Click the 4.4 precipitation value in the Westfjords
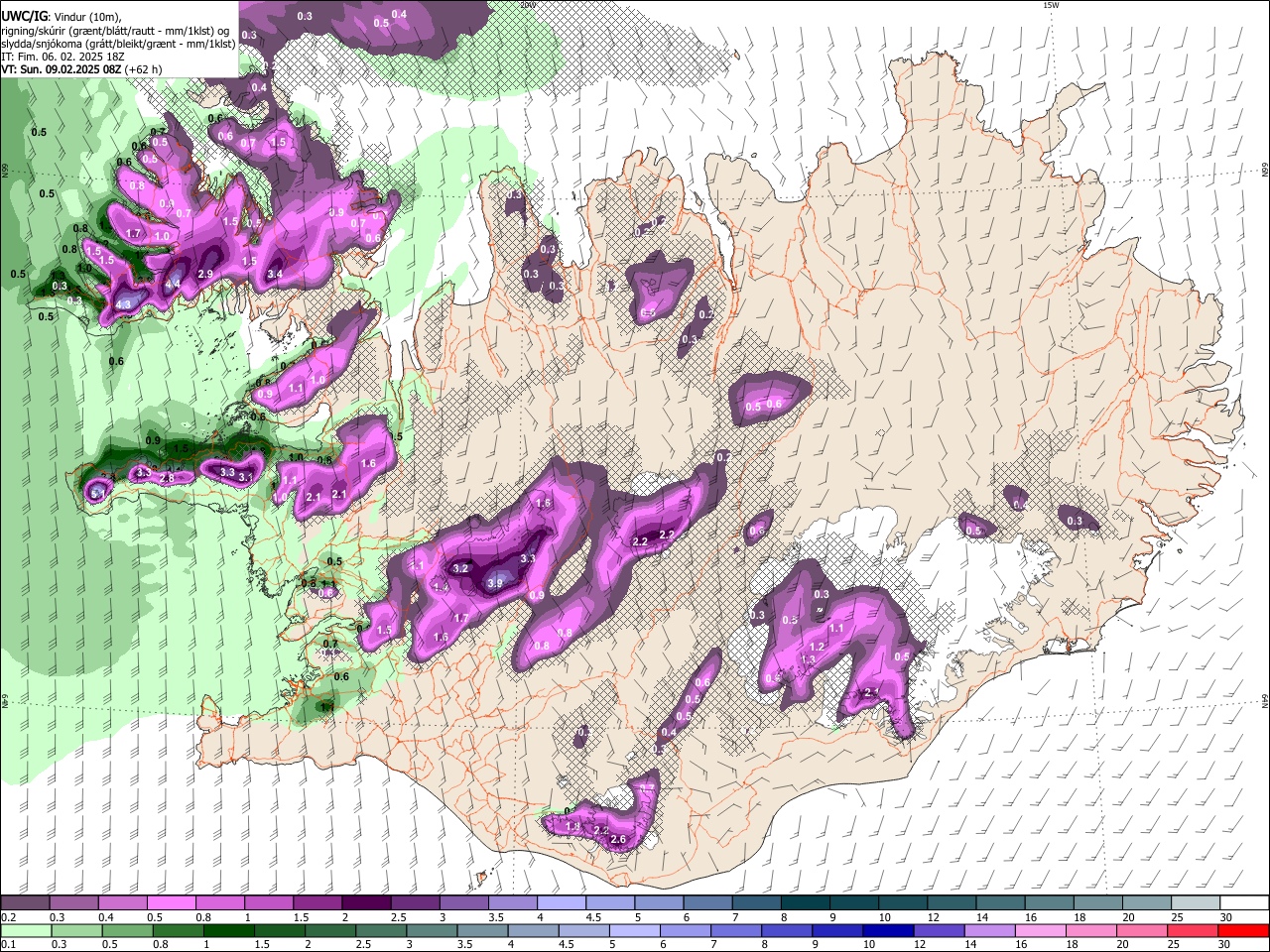This screenshot has width=1270, height=952. pos(173,285)
